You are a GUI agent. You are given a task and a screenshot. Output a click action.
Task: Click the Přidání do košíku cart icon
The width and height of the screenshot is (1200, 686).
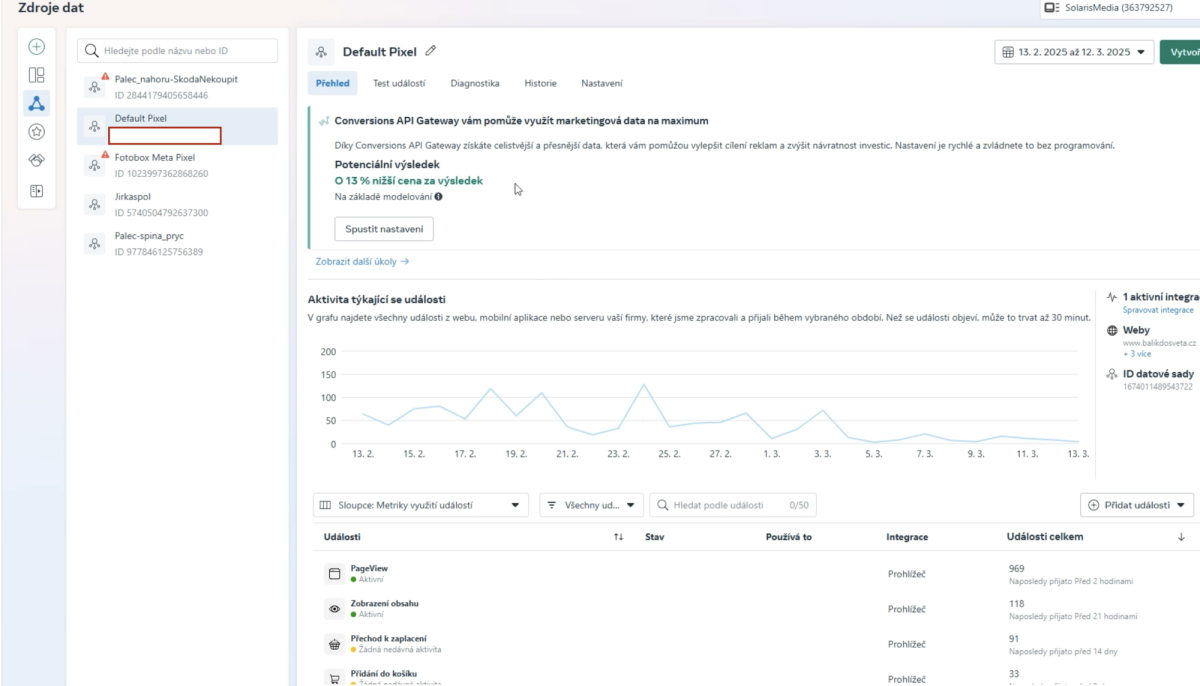(334, 678)
